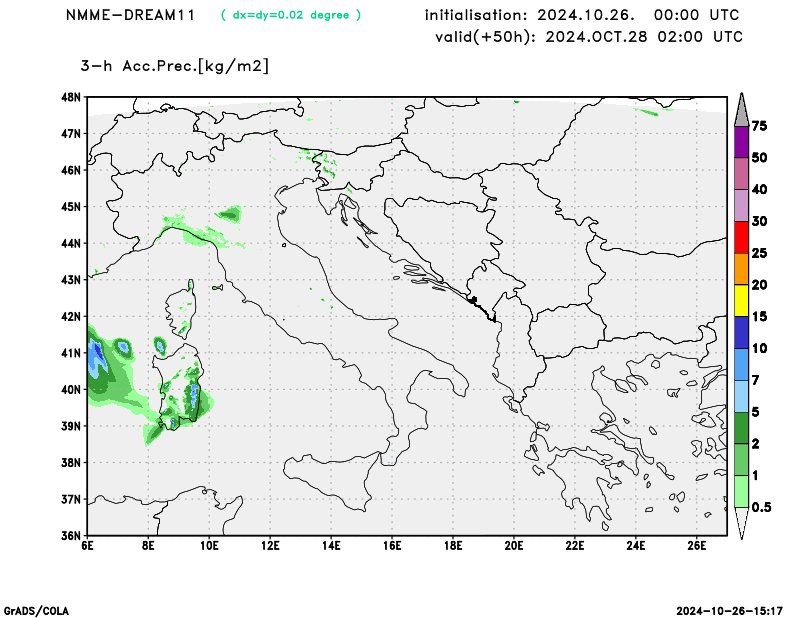Image resolution: width=800 pixels, height=618 pixels.
Task: Click the 45N latitude axis label
Action: tap(71, 207)
